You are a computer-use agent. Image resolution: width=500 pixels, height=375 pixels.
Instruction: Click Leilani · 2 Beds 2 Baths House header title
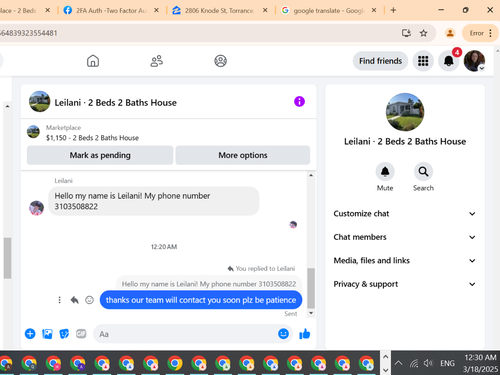click(x=115, y=102)
